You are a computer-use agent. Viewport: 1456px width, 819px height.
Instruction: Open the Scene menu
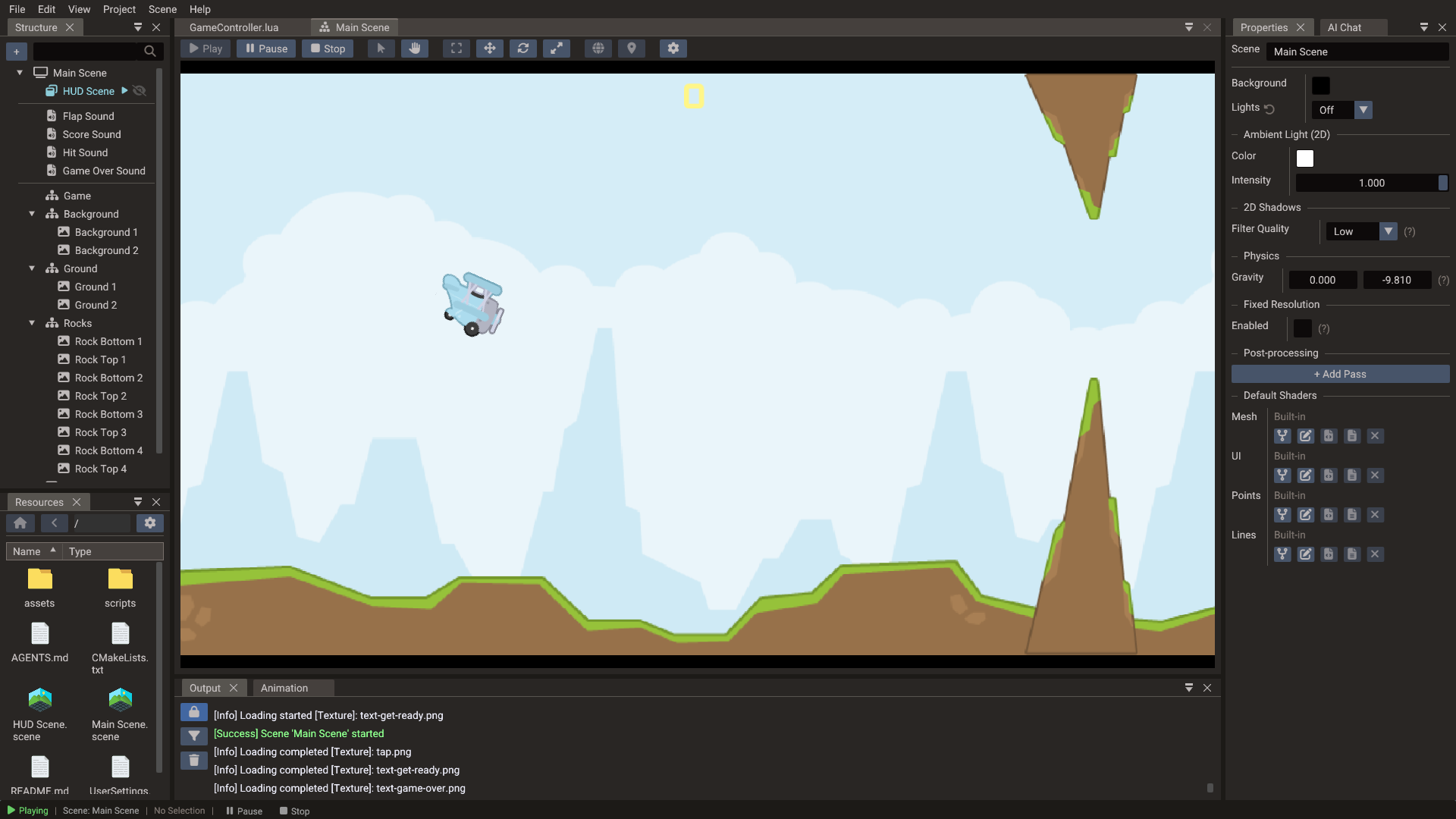162,9
